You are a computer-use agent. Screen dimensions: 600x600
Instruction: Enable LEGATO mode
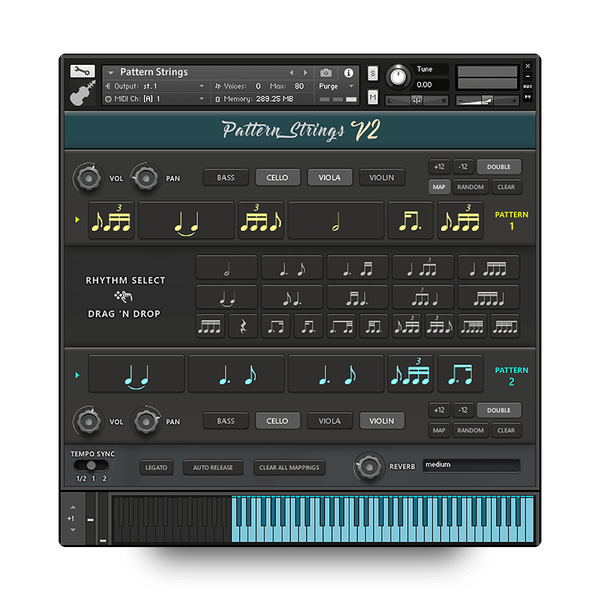(156, 467)
